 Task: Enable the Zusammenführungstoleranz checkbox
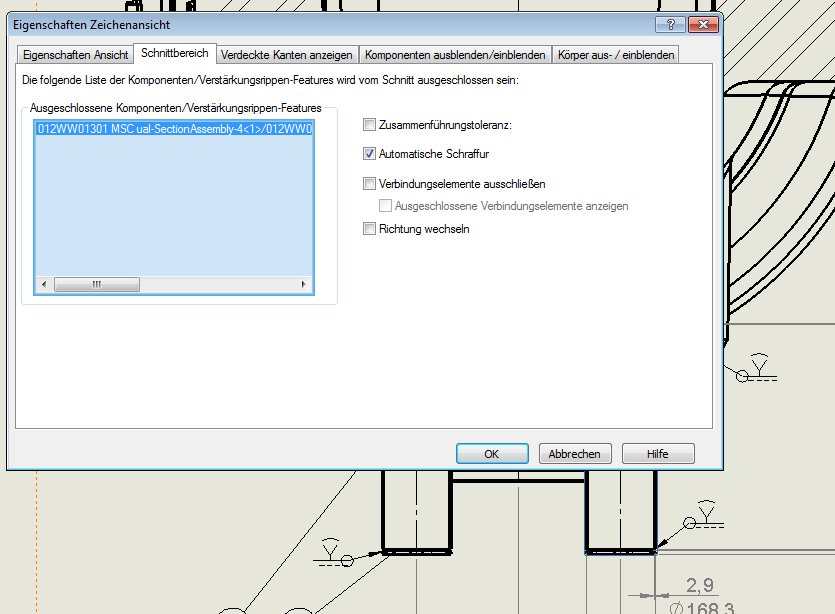pyautogui.click(x=370, y=125)
